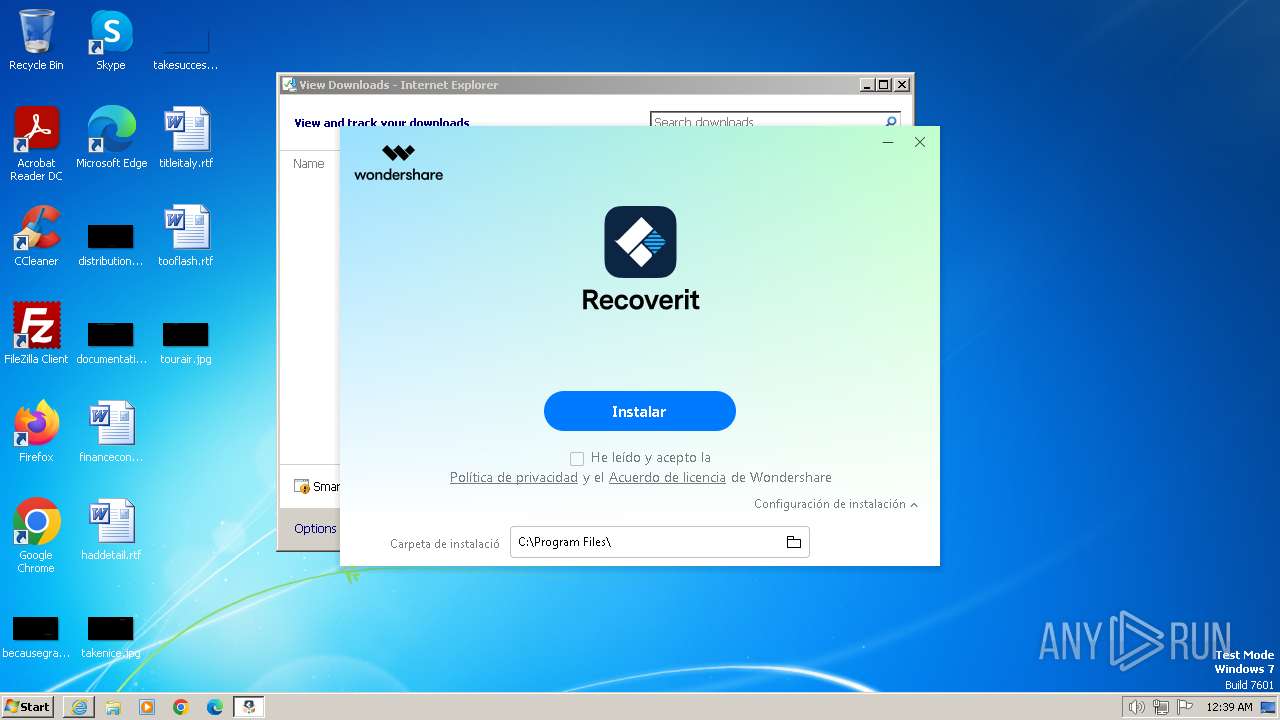The width and height of the screenshot is (1280, 720).
Task: Click Edge icon in taskbar
Action: tap(215, 707)
